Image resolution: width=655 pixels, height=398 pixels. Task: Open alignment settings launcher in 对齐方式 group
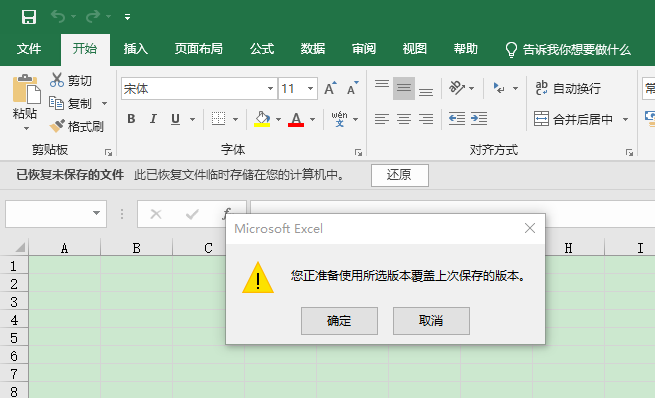point(629,152)
